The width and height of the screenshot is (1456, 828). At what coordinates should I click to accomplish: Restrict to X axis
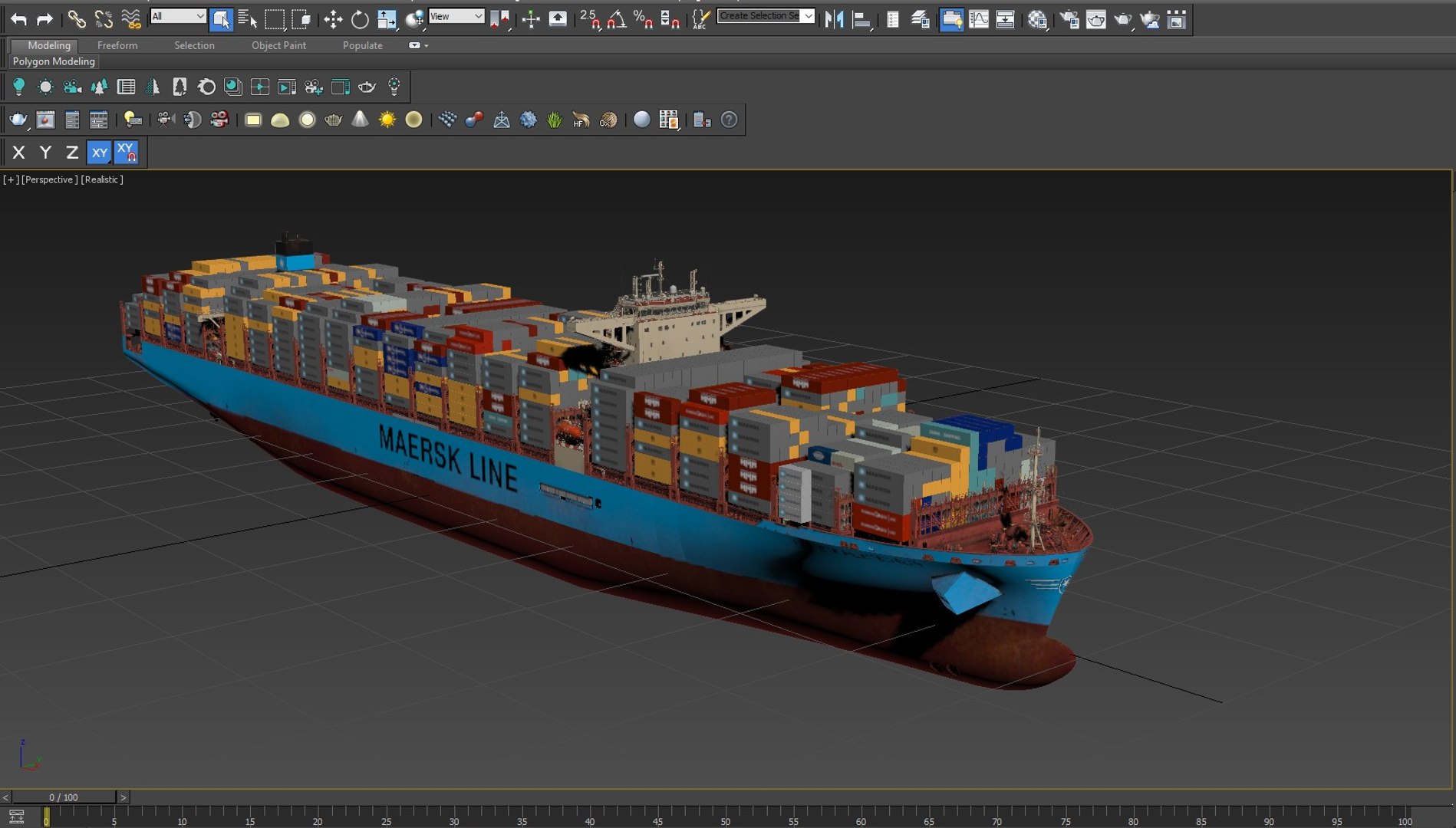[x=19, y=153]
